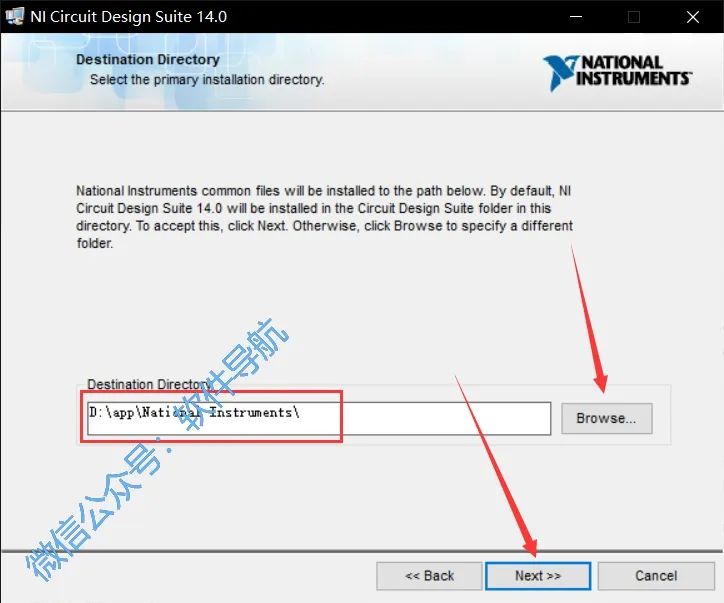Click the maximize button in title bar
This screenshot has width=724, height=603.
tap(634, 17)
